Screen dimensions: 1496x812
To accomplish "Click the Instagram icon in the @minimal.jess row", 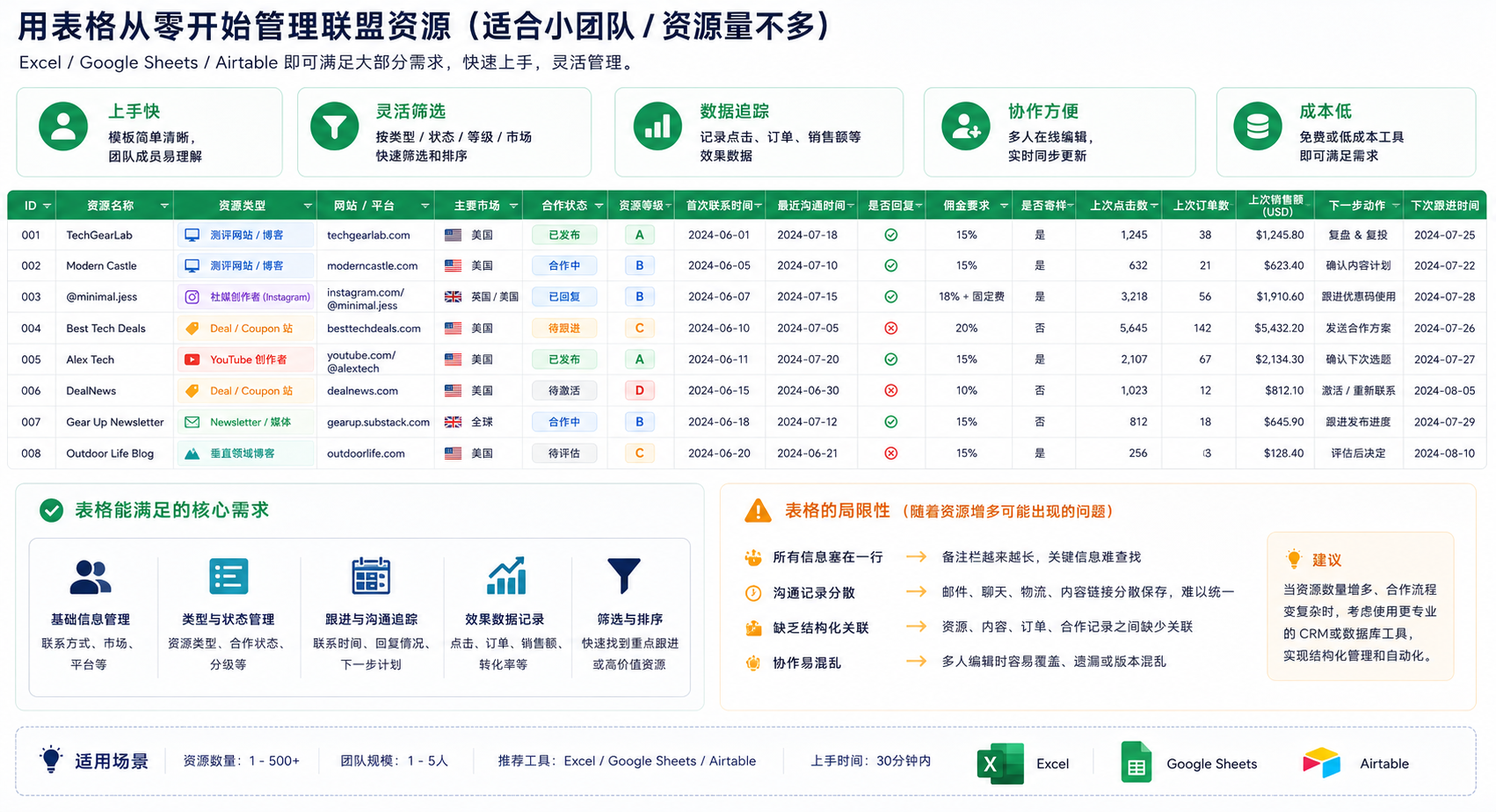I will pyautogui.click(x=192, y=297).
